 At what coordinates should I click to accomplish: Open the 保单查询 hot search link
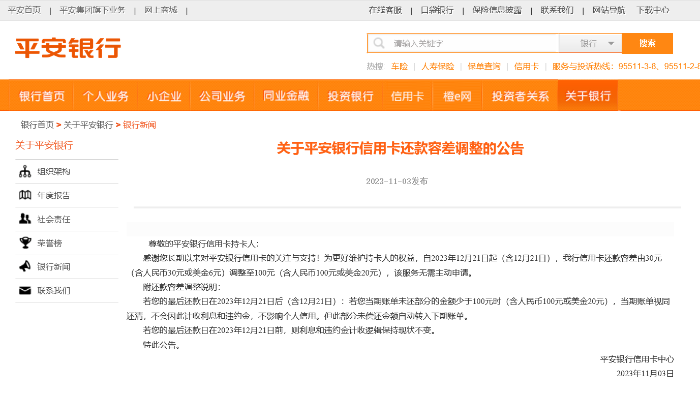(x=484, y=67)
